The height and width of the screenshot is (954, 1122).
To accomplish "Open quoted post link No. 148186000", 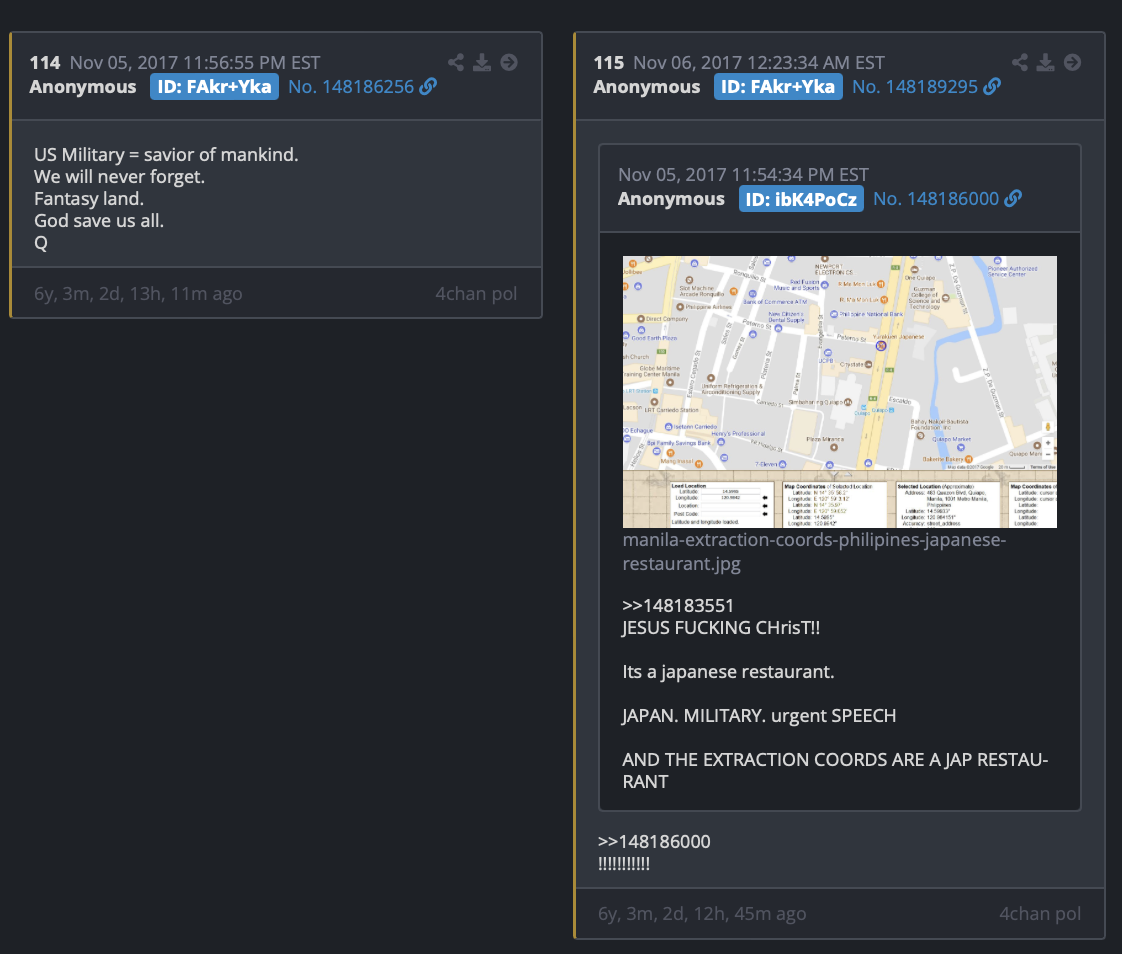I will point(935,199).
